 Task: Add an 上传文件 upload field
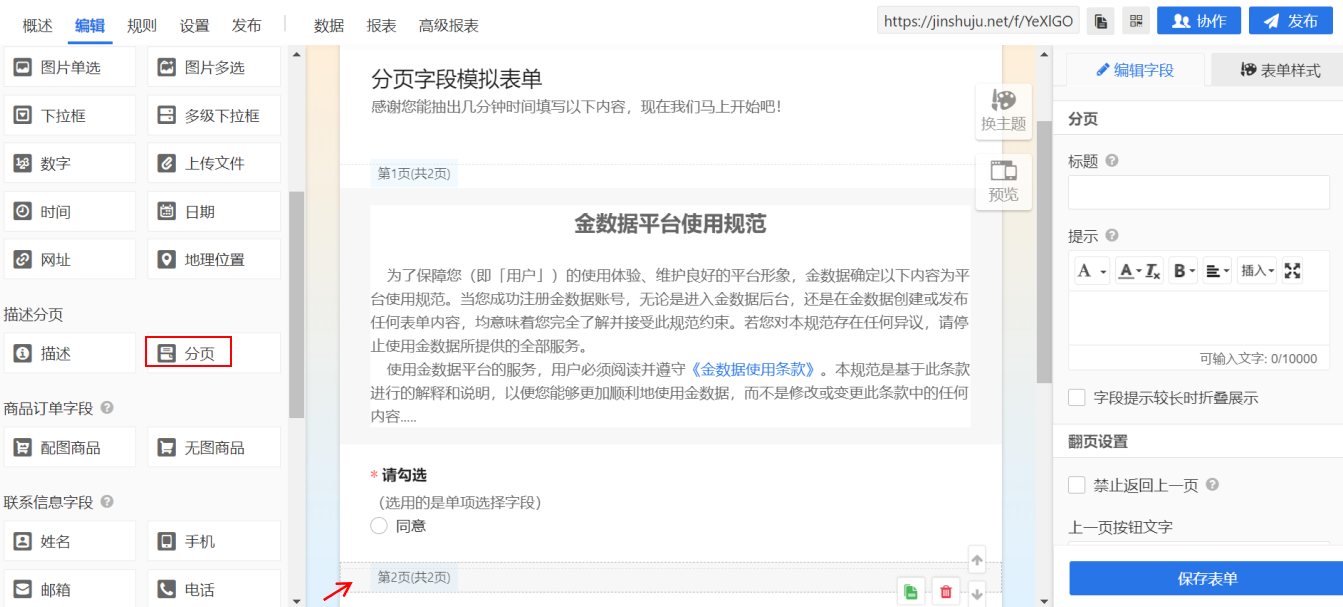tap(214, 164)
